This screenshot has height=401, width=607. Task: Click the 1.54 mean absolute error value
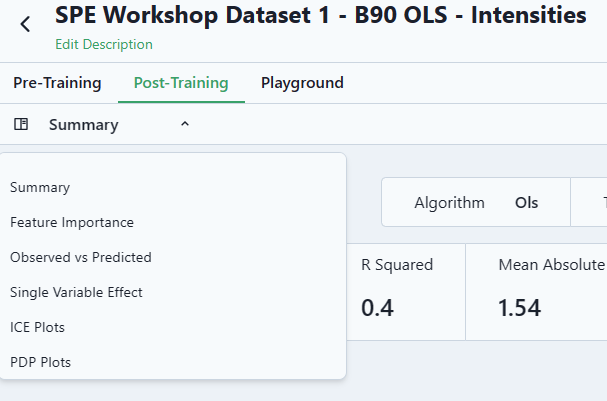click(519, 308)
